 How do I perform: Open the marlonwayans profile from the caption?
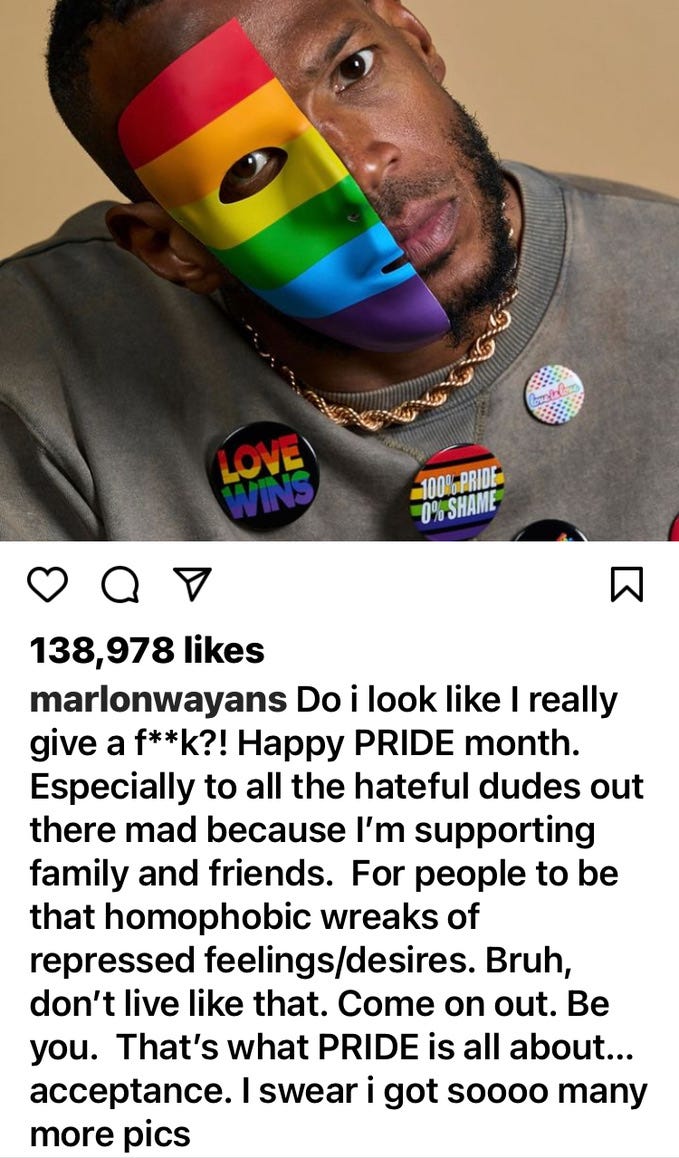[x=159, y=699]
